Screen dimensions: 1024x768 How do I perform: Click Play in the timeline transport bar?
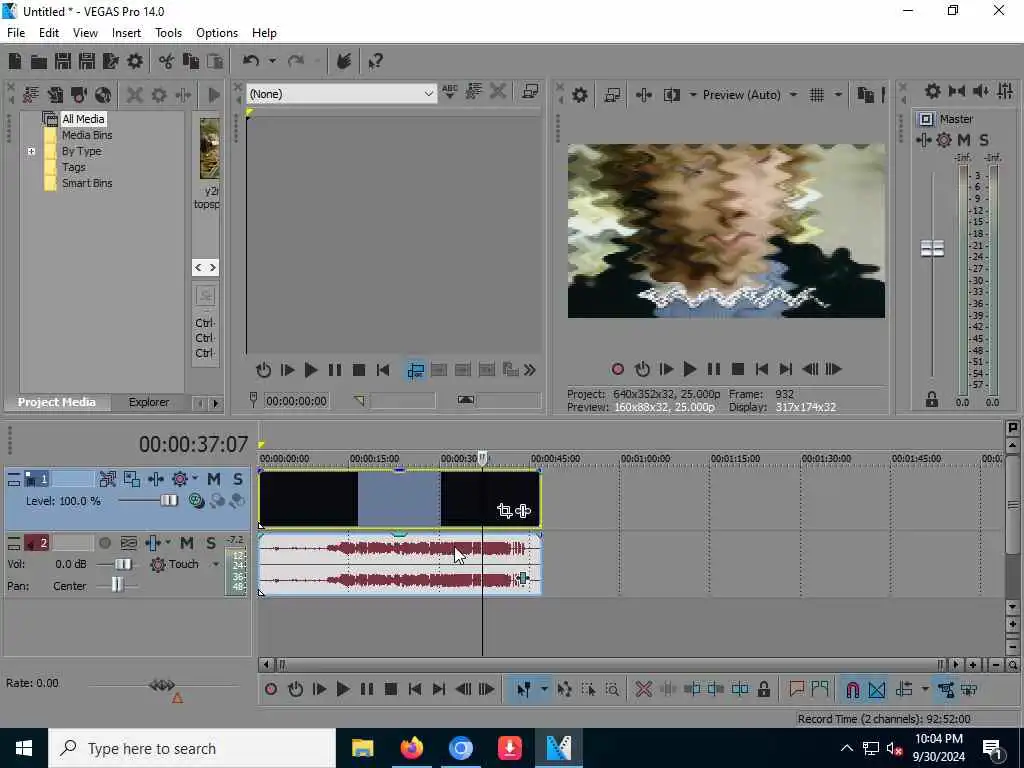[x=342, y=689]
